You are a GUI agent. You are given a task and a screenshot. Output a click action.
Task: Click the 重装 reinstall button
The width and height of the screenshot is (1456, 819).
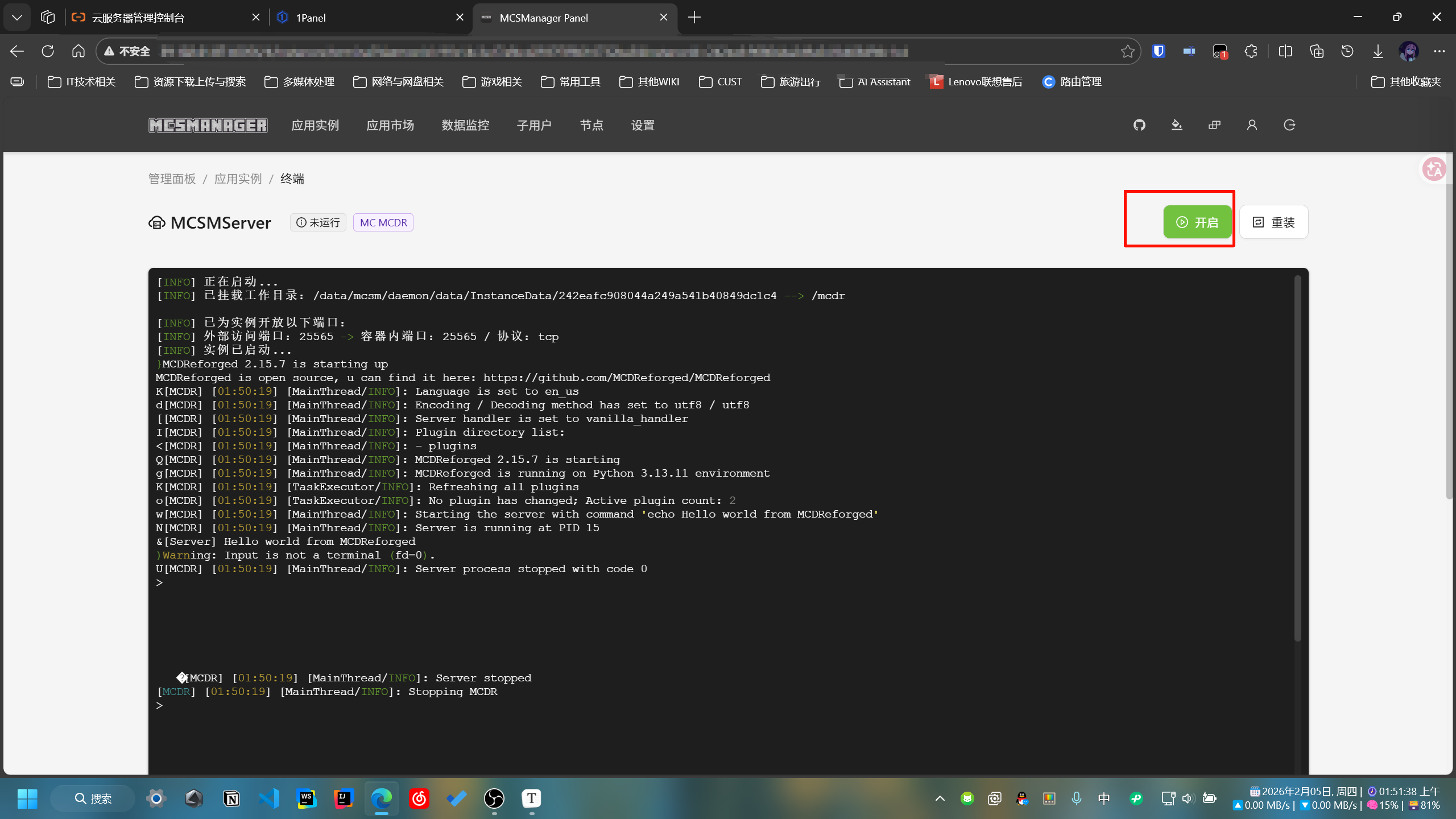1274,222
